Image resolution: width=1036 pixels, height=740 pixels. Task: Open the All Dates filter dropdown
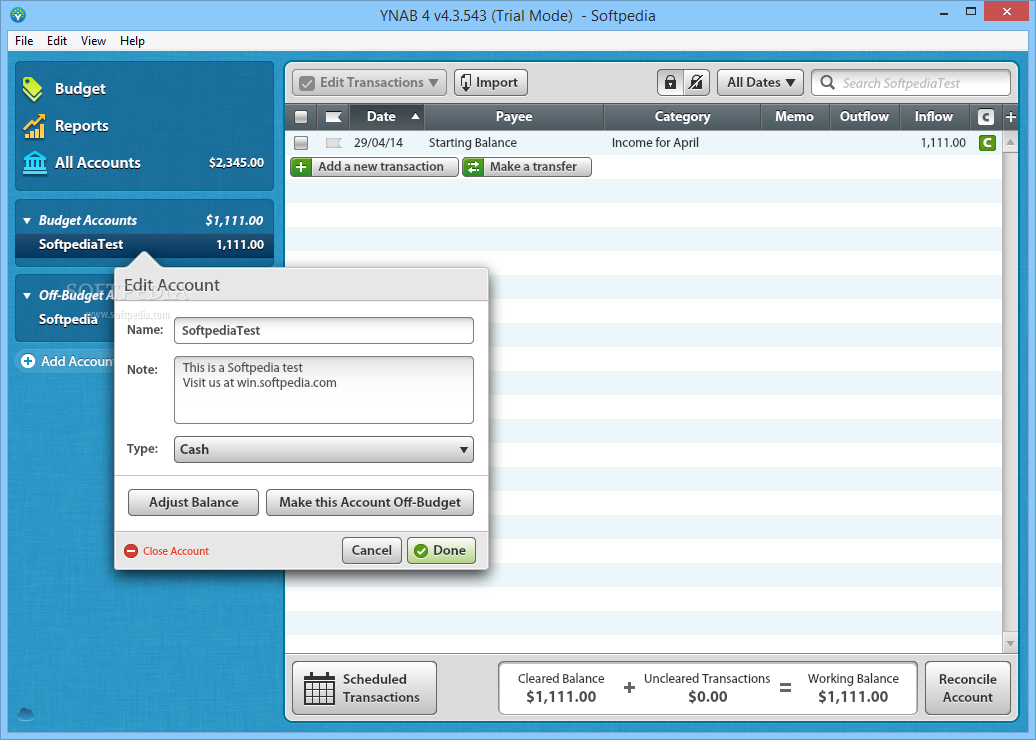pos(760,83)
